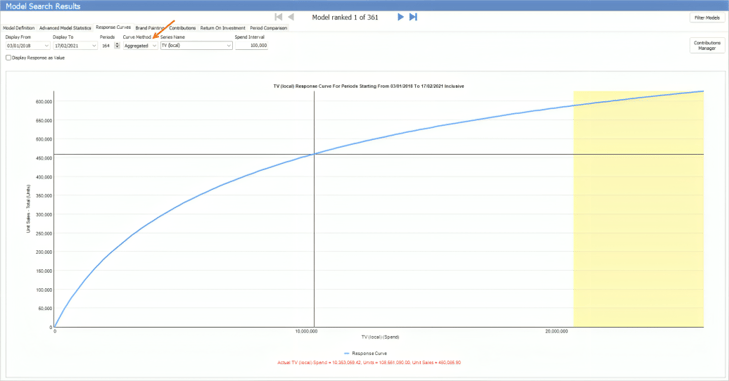Viewport: 729px width, 381px height.
Task: Open the Display To date dropdown
Action: click(x=75, y=46)
